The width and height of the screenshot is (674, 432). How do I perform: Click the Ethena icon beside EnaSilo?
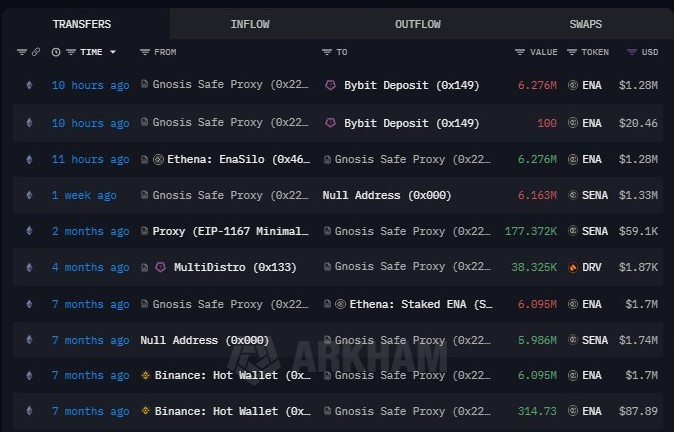159,159
